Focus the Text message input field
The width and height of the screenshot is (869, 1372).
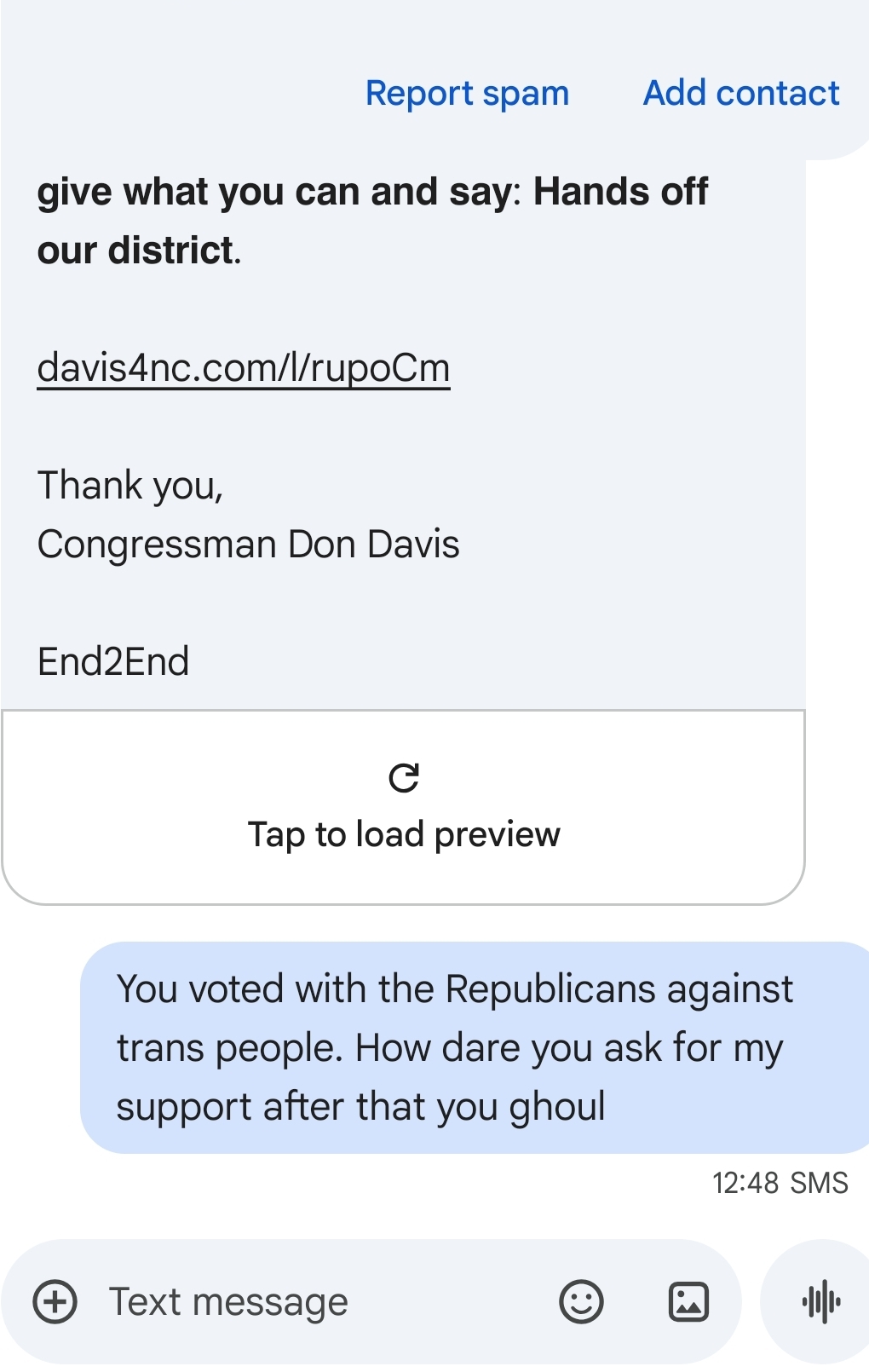pos(324,1302)
